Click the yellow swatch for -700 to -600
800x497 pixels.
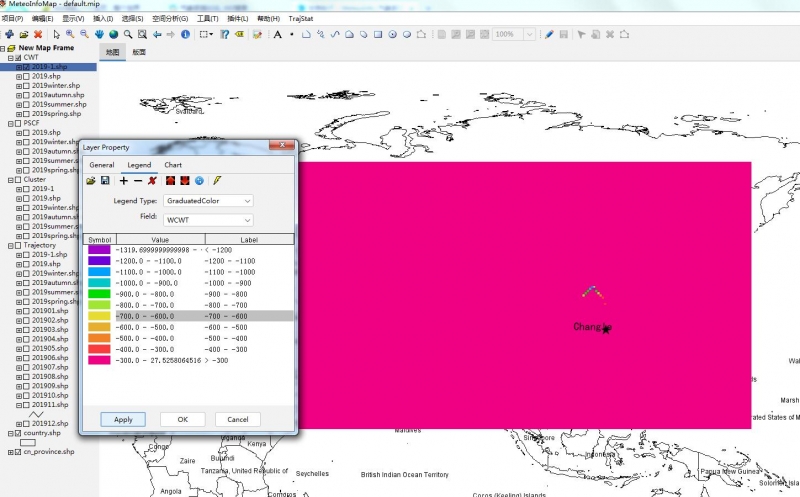coord(99,315)
